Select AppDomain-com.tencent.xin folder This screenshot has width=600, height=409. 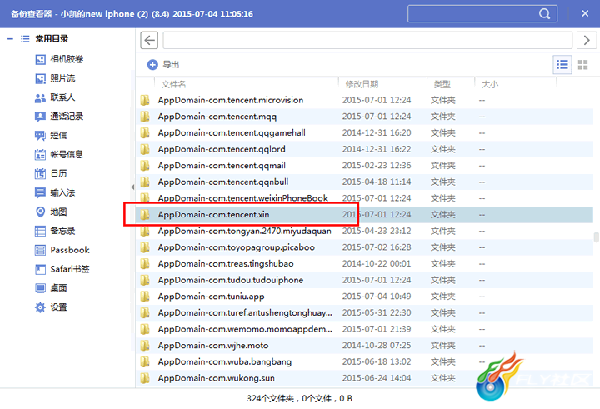point(213,215)
